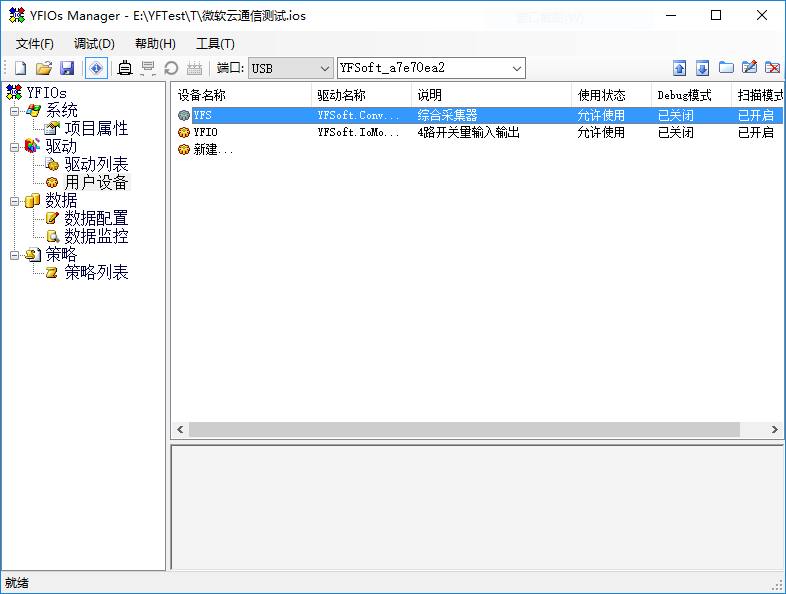This screenshot has width=786, height=594.
Task: Click the YFIO row icon
Action: click(184, 132)
